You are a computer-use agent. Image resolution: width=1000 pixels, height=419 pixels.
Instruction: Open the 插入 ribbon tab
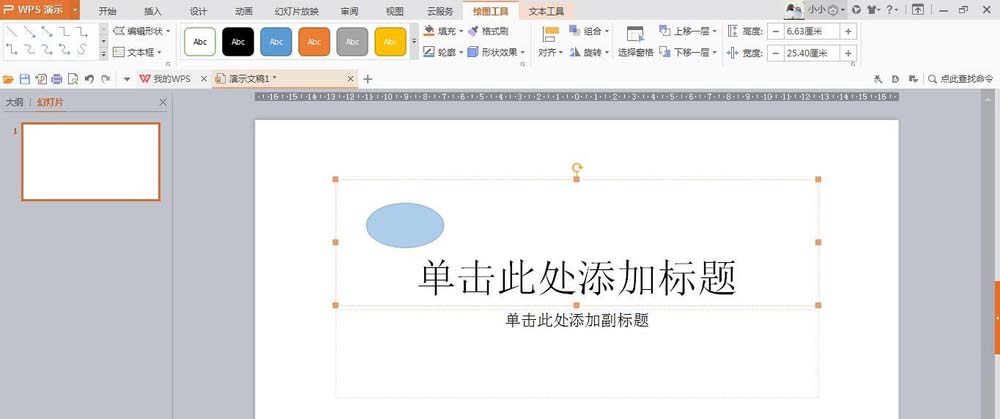[x=153, y=11]
